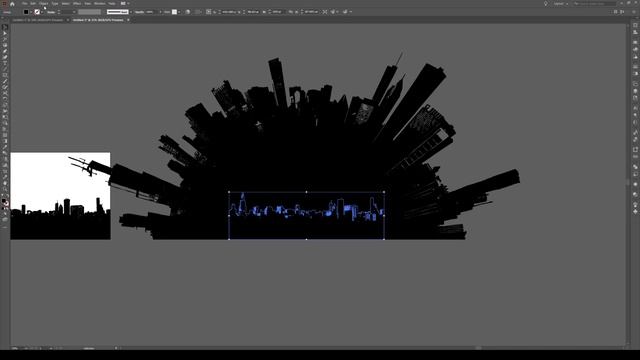The width and height of the screenshot is (640, 360).
Task: Click the black fill swatch in control bar
Action: tap(26, 12)
